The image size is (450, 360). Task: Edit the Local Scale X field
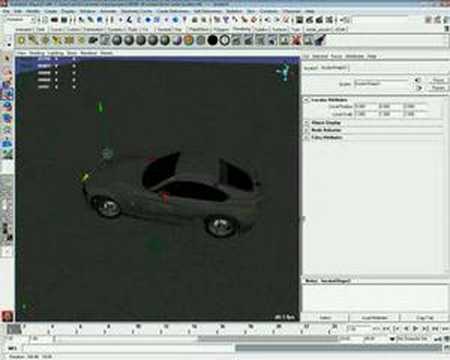pyautogui.click(x=365, y=114)
